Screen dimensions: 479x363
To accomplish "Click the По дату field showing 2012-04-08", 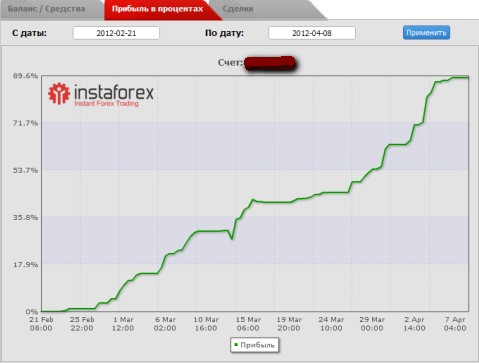I will pos(312,33).
